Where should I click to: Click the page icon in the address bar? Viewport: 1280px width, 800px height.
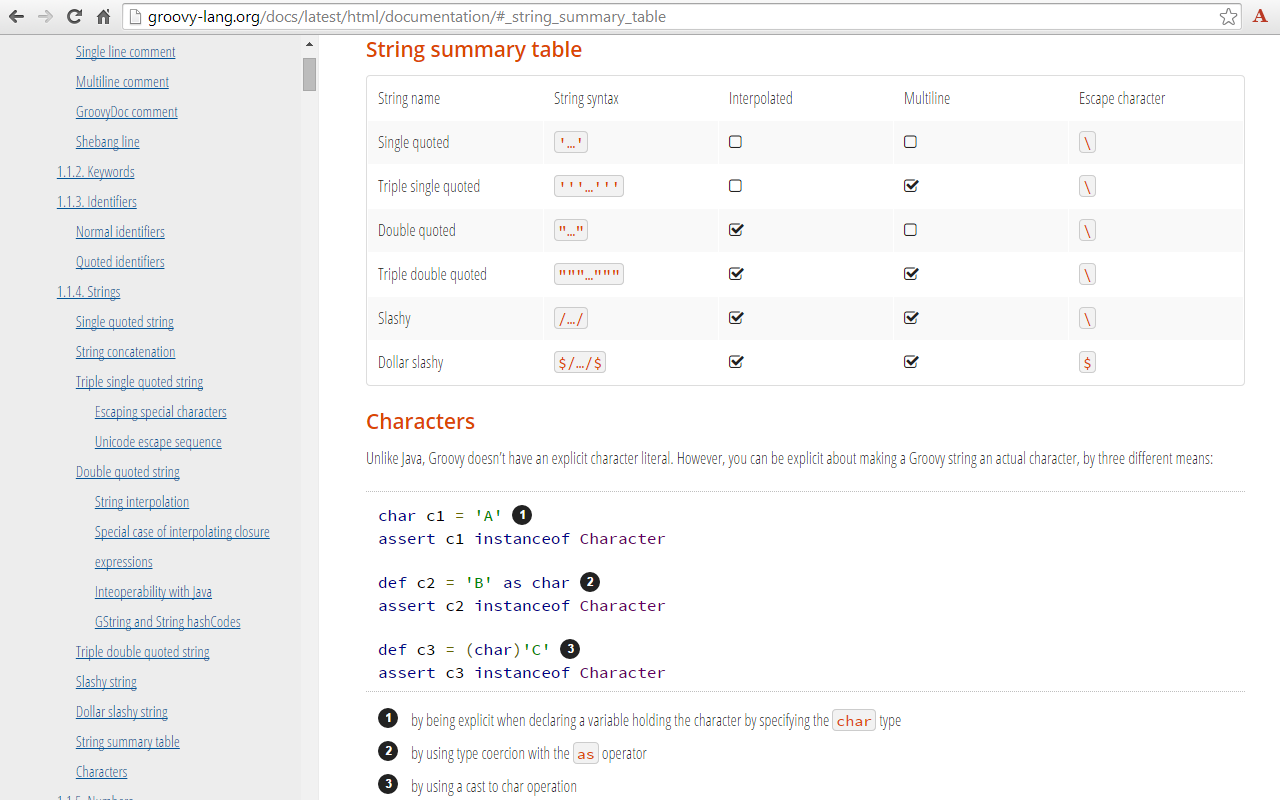click(135, 16)
